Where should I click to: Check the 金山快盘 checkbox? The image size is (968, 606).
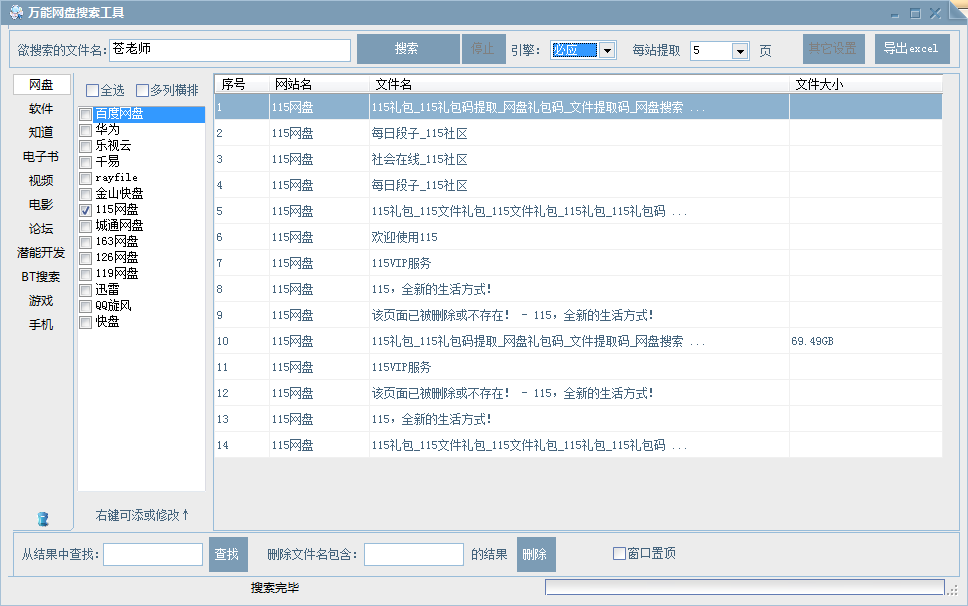click(86, 194)
